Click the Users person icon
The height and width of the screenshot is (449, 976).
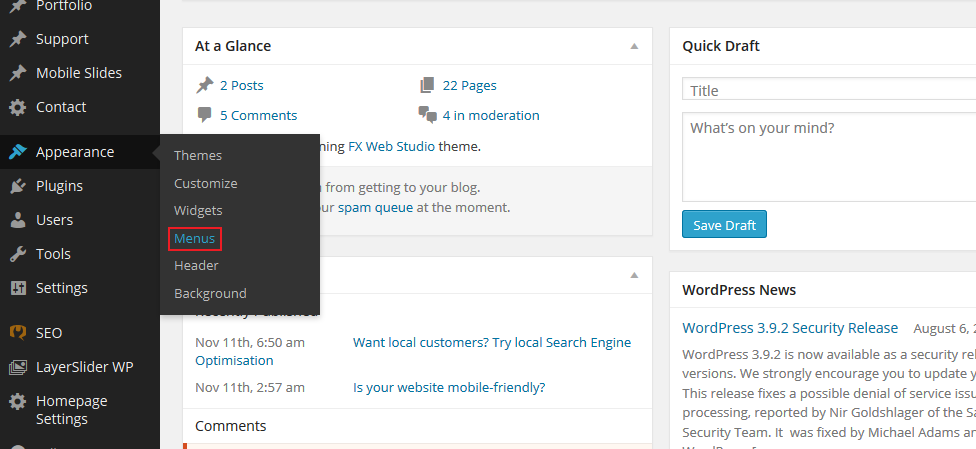click(17, 220)
